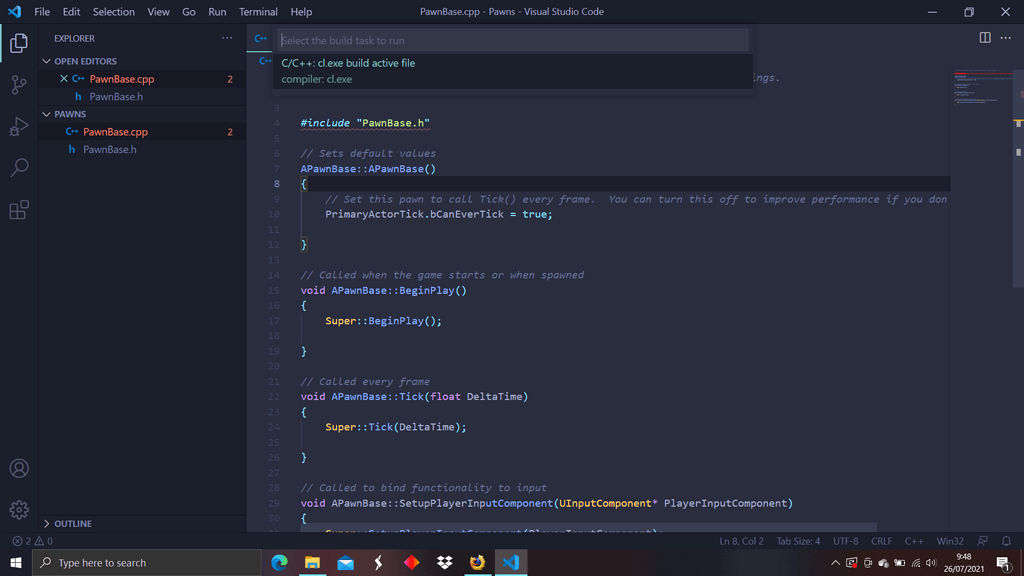Screen dimensions: 1024x576
Task: Click the notifications bell in status bar
Action: (1006, 540)
